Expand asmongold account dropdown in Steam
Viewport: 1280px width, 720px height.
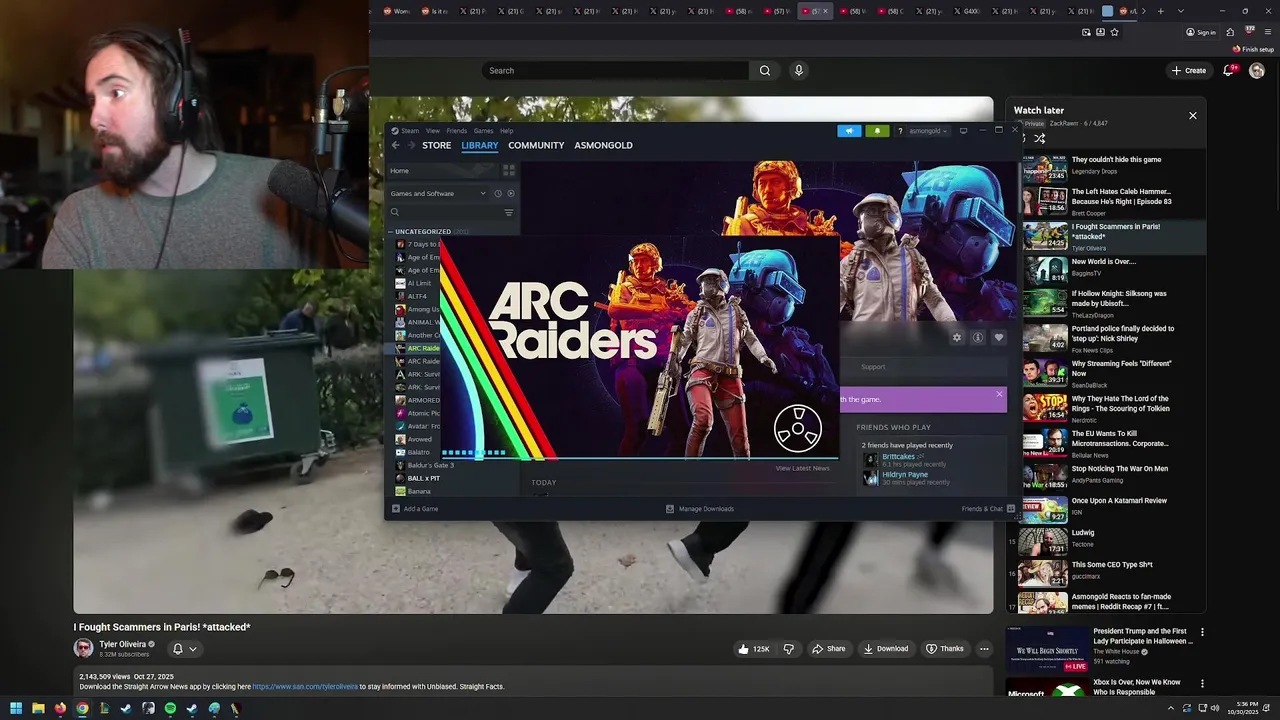tap(928, 131)
